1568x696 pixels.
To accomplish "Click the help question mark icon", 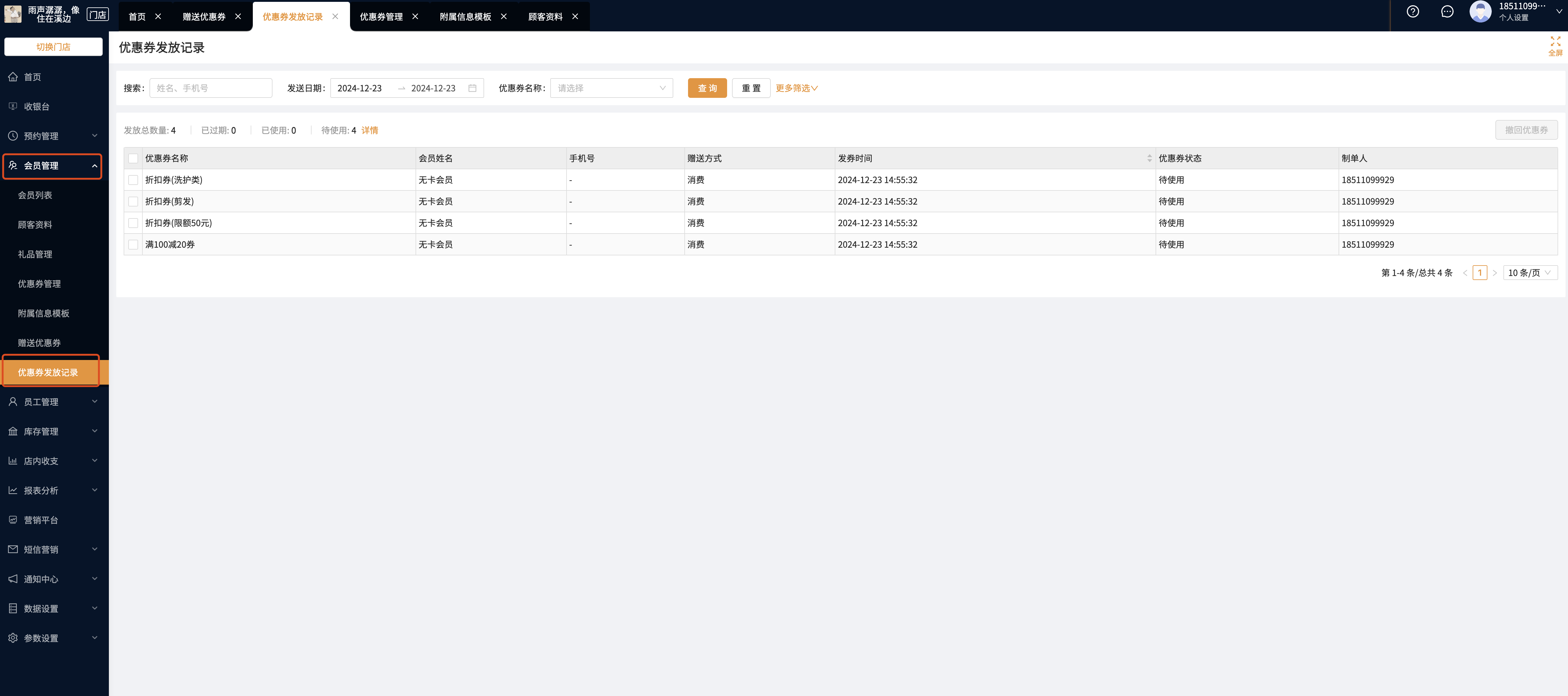I will (1412, 12).
